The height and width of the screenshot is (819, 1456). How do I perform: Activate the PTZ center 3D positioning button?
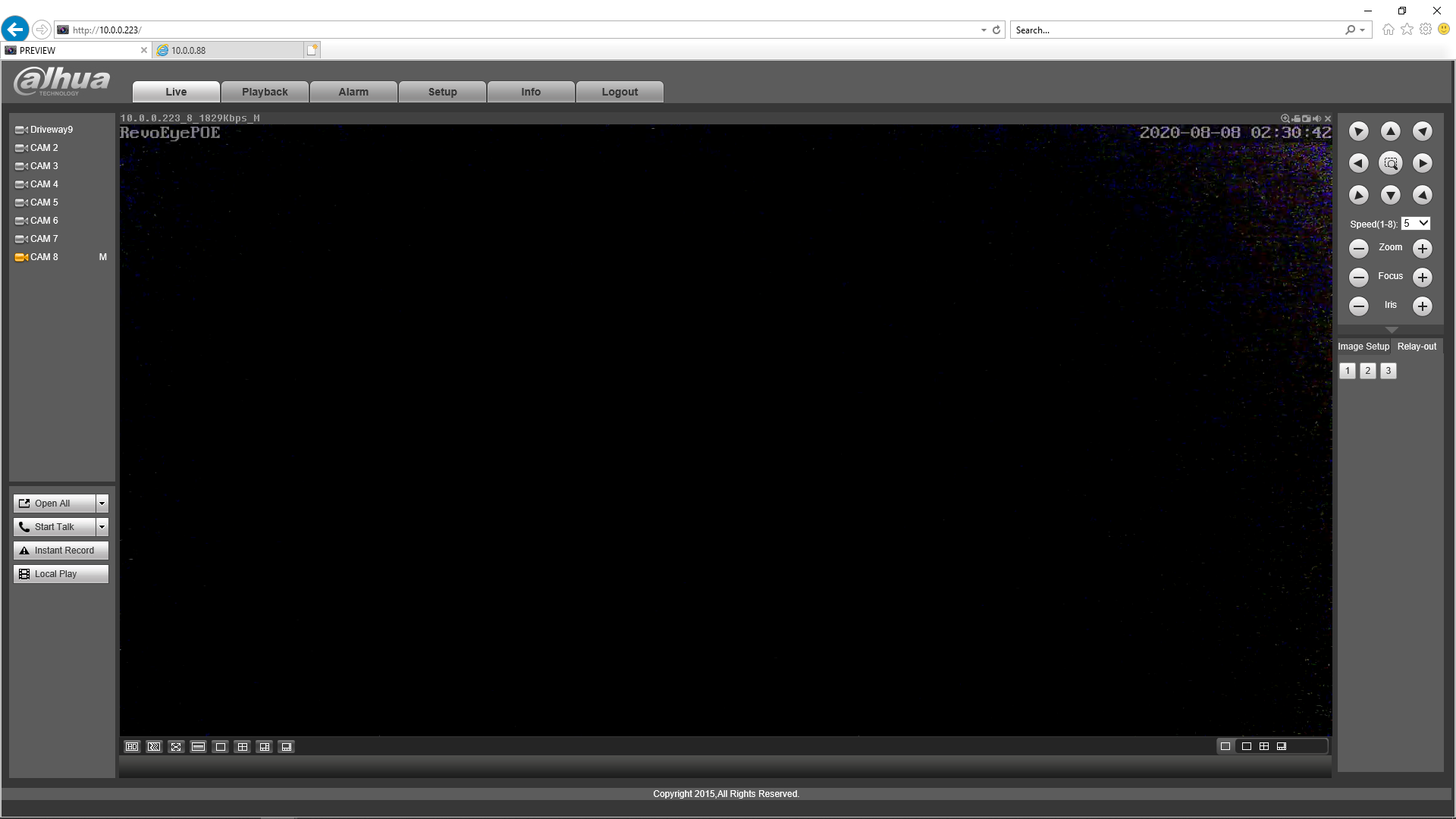tap(1390, 163)
